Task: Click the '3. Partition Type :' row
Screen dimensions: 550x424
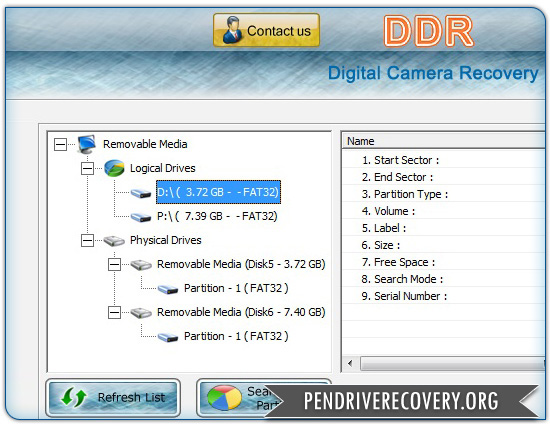Action: tap(443, 194)
